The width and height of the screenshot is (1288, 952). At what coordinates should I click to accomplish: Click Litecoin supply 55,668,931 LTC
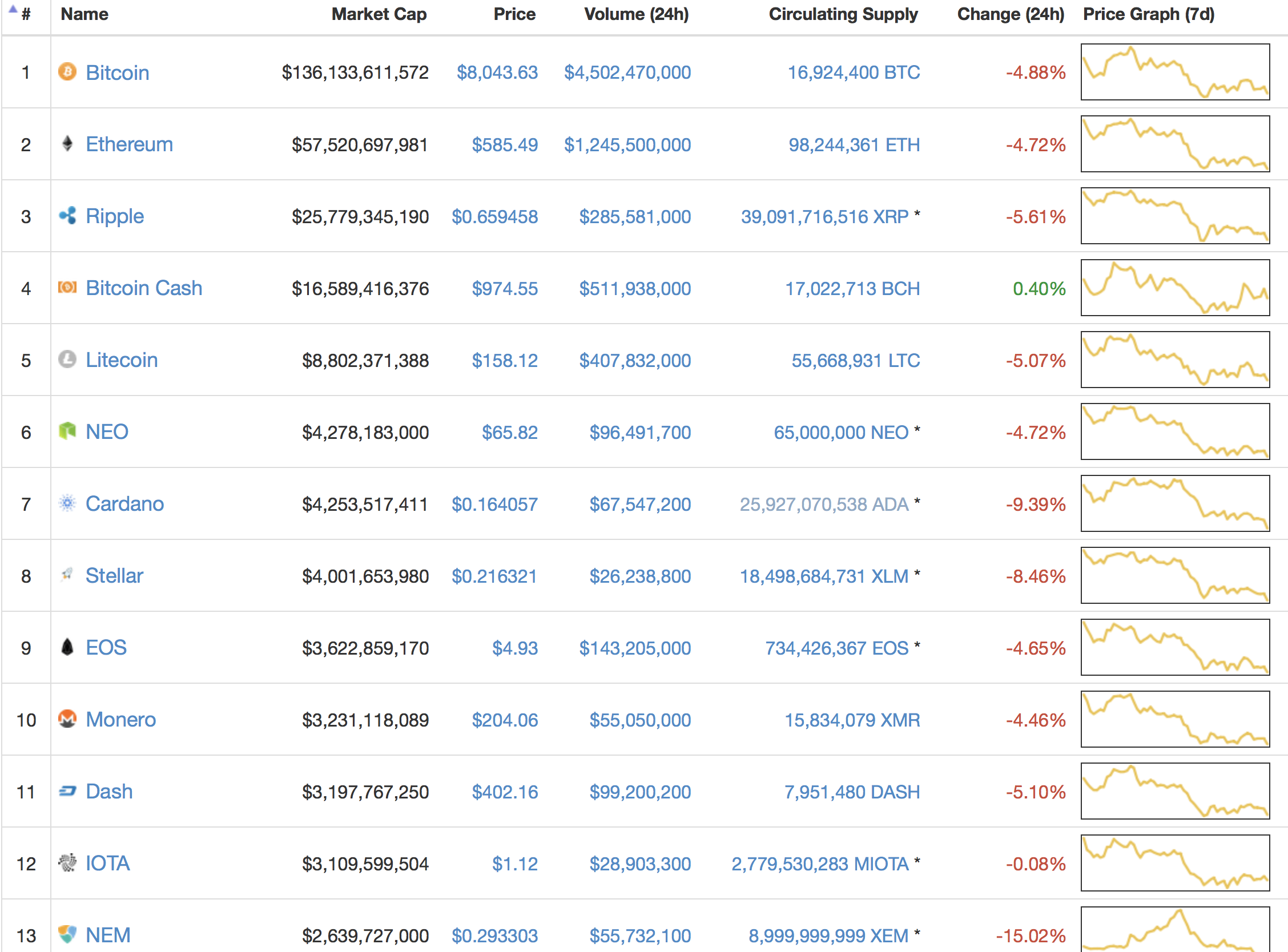(x=856, y=360)
